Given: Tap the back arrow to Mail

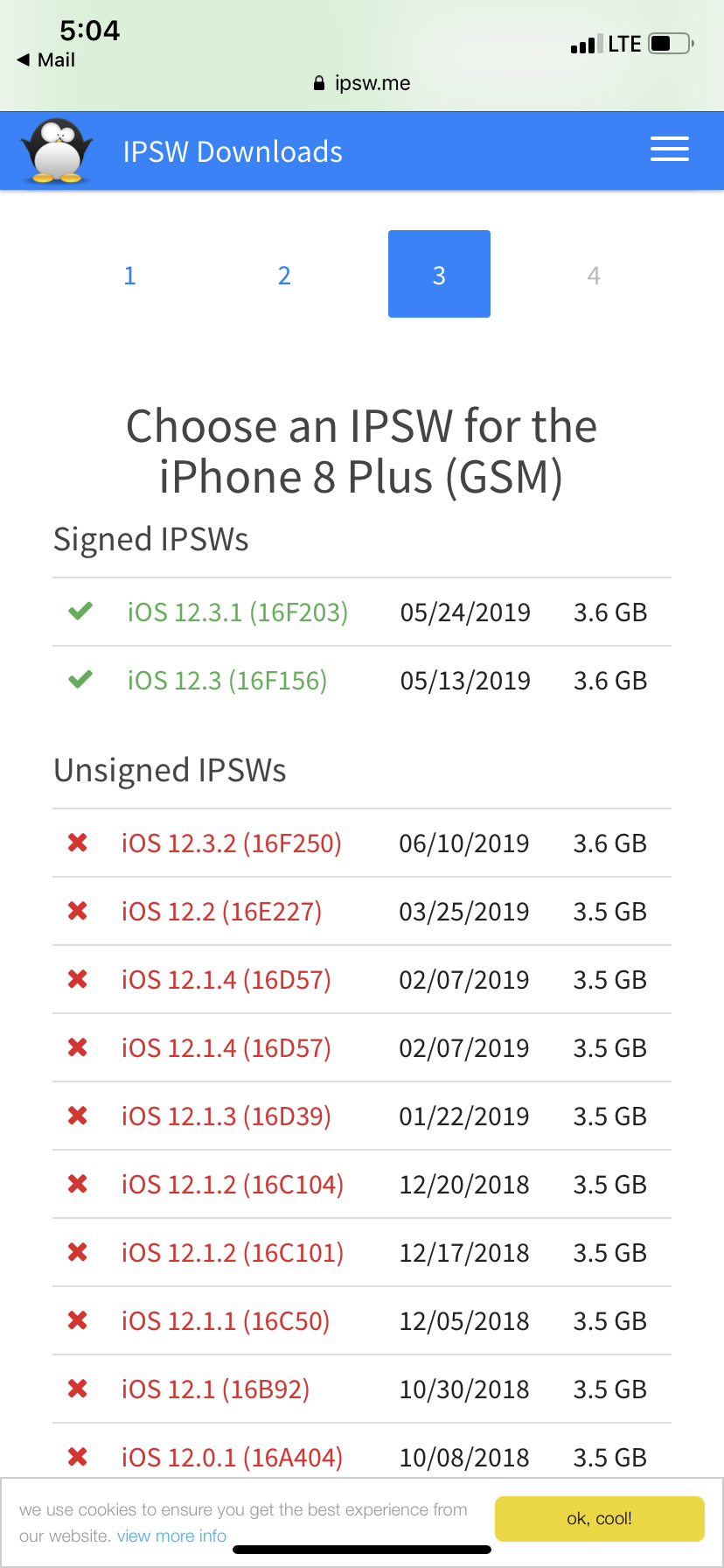Looking at the screenshot, I should coord(24,59).
